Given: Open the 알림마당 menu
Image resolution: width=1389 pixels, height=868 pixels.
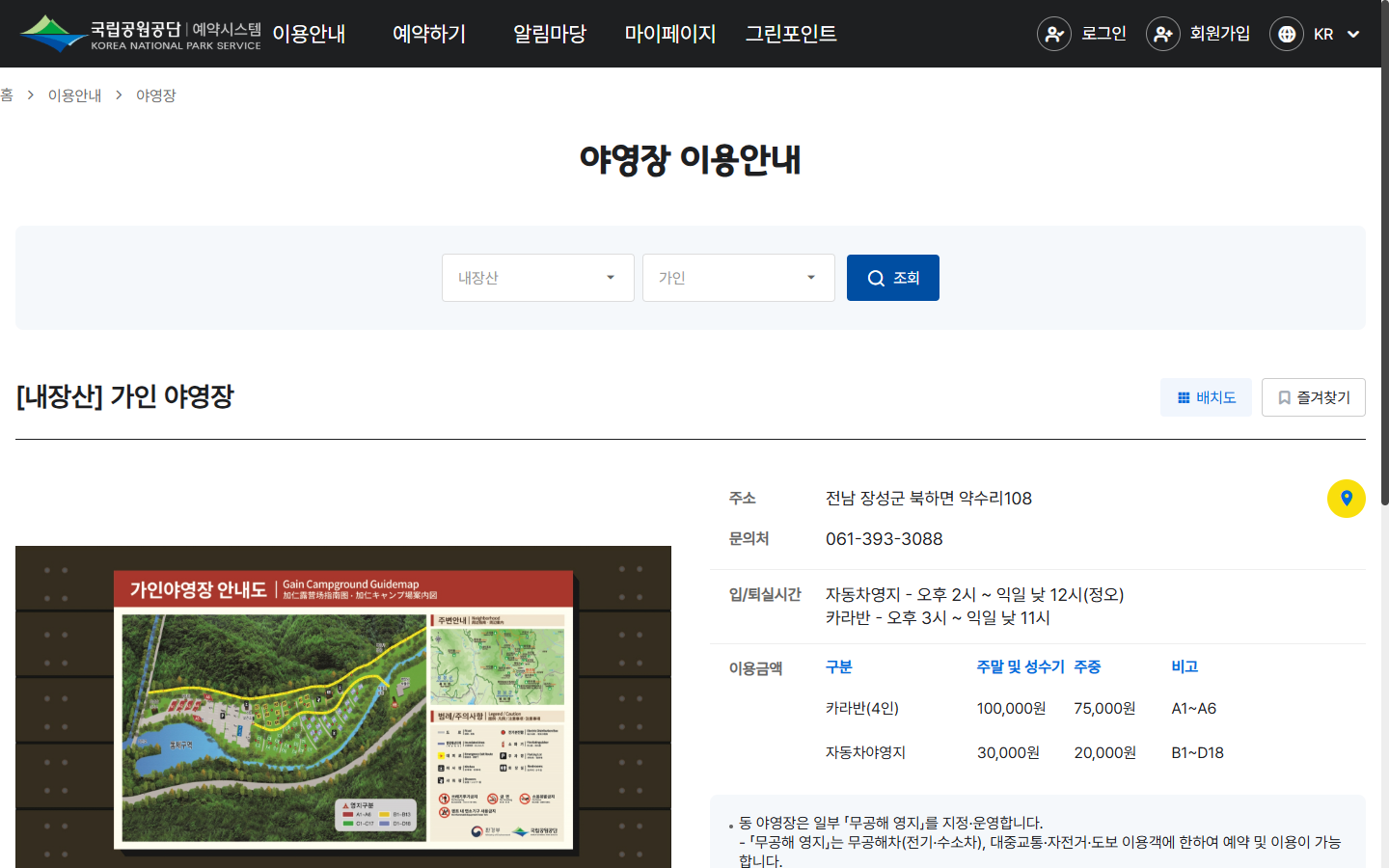Looking at the screenshot, I should pos(550,34).
